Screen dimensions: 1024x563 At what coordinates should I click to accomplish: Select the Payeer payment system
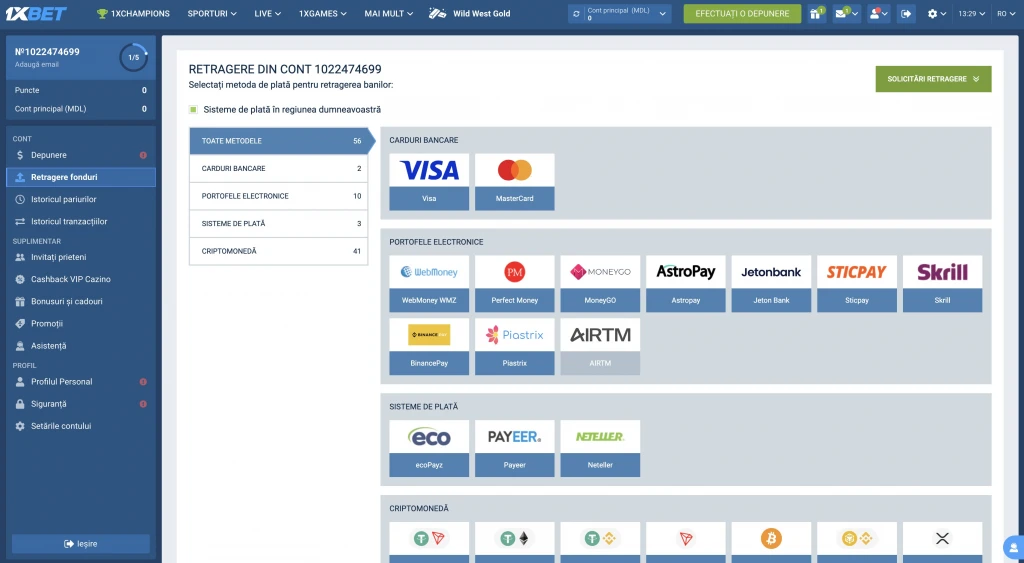(514, 448)
